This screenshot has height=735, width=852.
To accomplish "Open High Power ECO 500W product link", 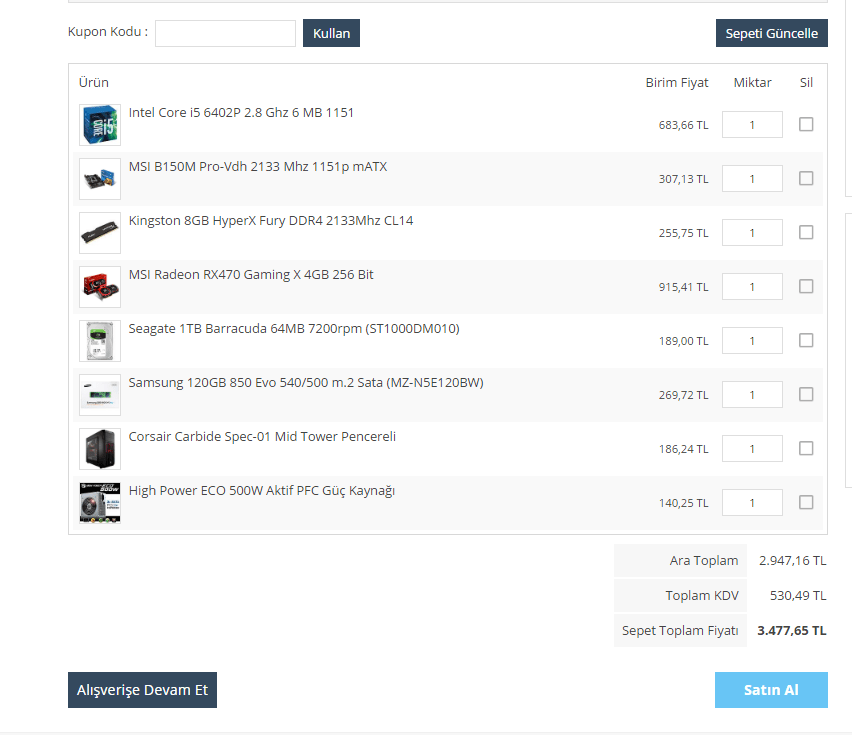I will 262,491.
